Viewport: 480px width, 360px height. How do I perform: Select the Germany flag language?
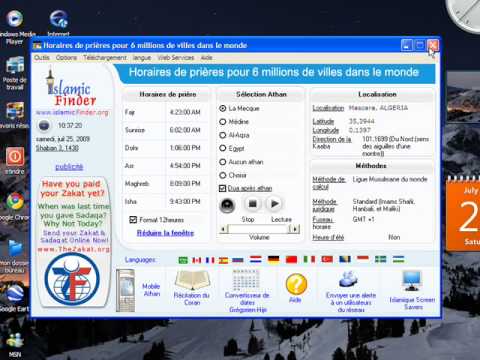point(273,259)
